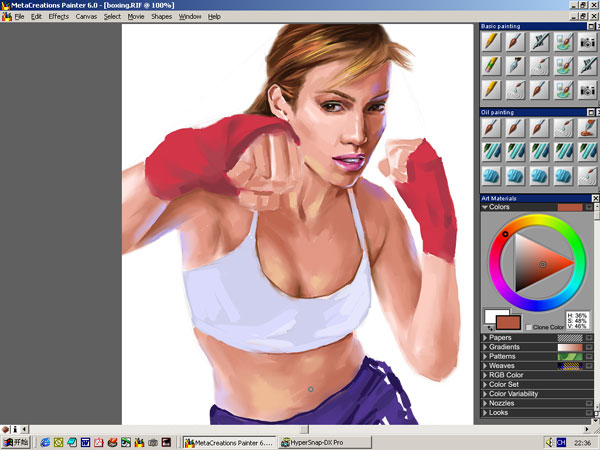The height and width of the screenshot is (450, 600).
Task: Click the Windows Start button
Action: (15, 441)
